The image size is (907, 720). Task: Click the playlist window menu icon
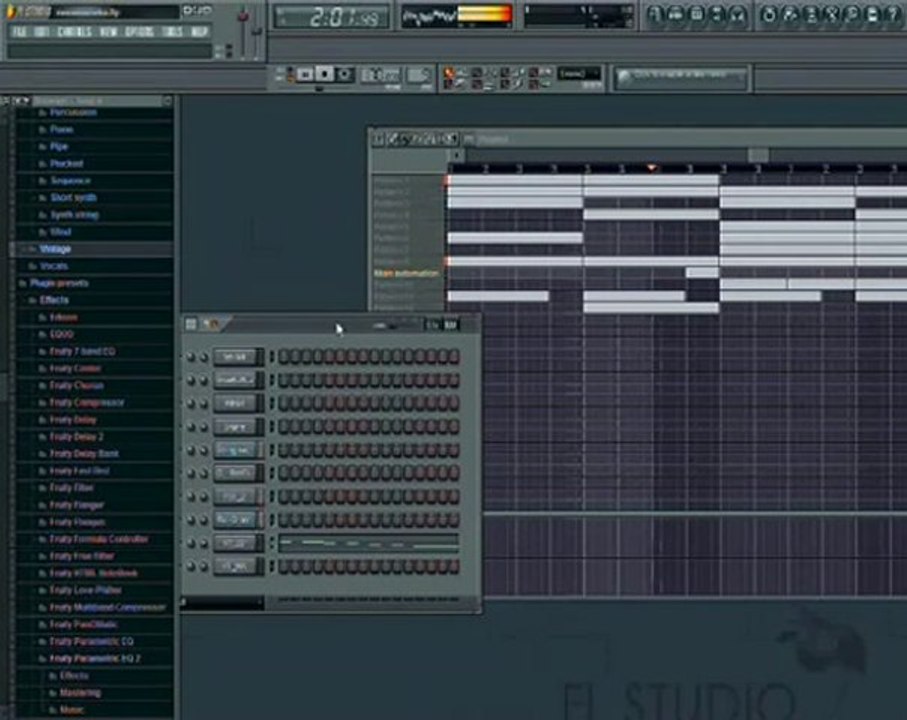click(x=379, y=139)
